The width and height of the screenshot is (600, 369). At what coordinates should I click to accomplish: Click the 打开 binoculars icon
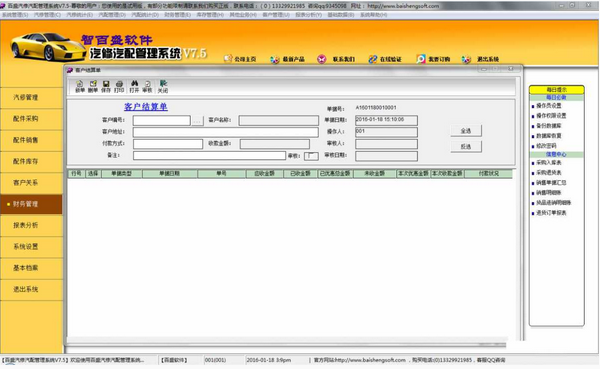click(x=134, y=87)
